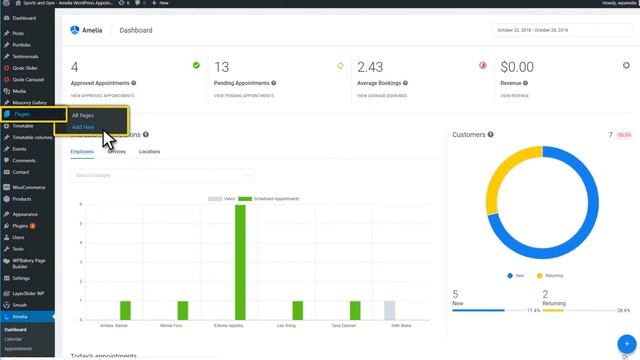Switch to the Services tab
The width and height of the screenshot is (640, 360).
coord(117,152)
